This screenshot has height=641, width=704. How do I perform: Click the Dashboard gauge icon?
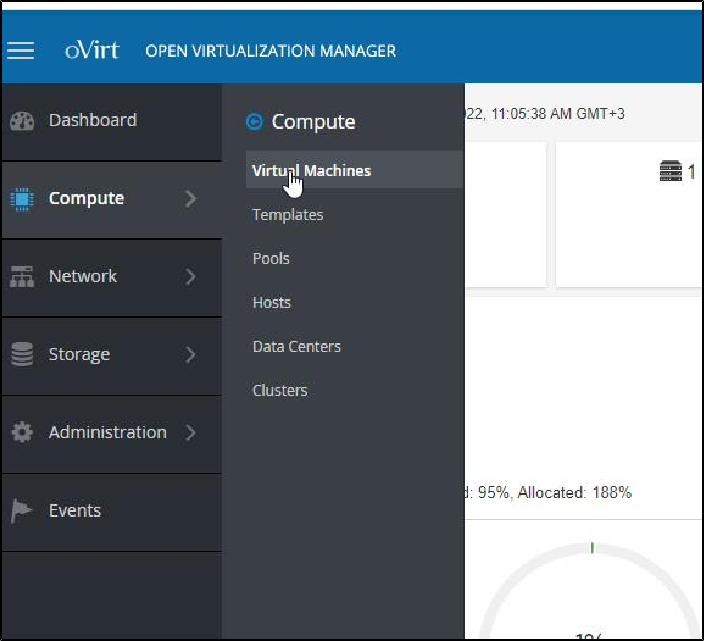click(22, 121)
